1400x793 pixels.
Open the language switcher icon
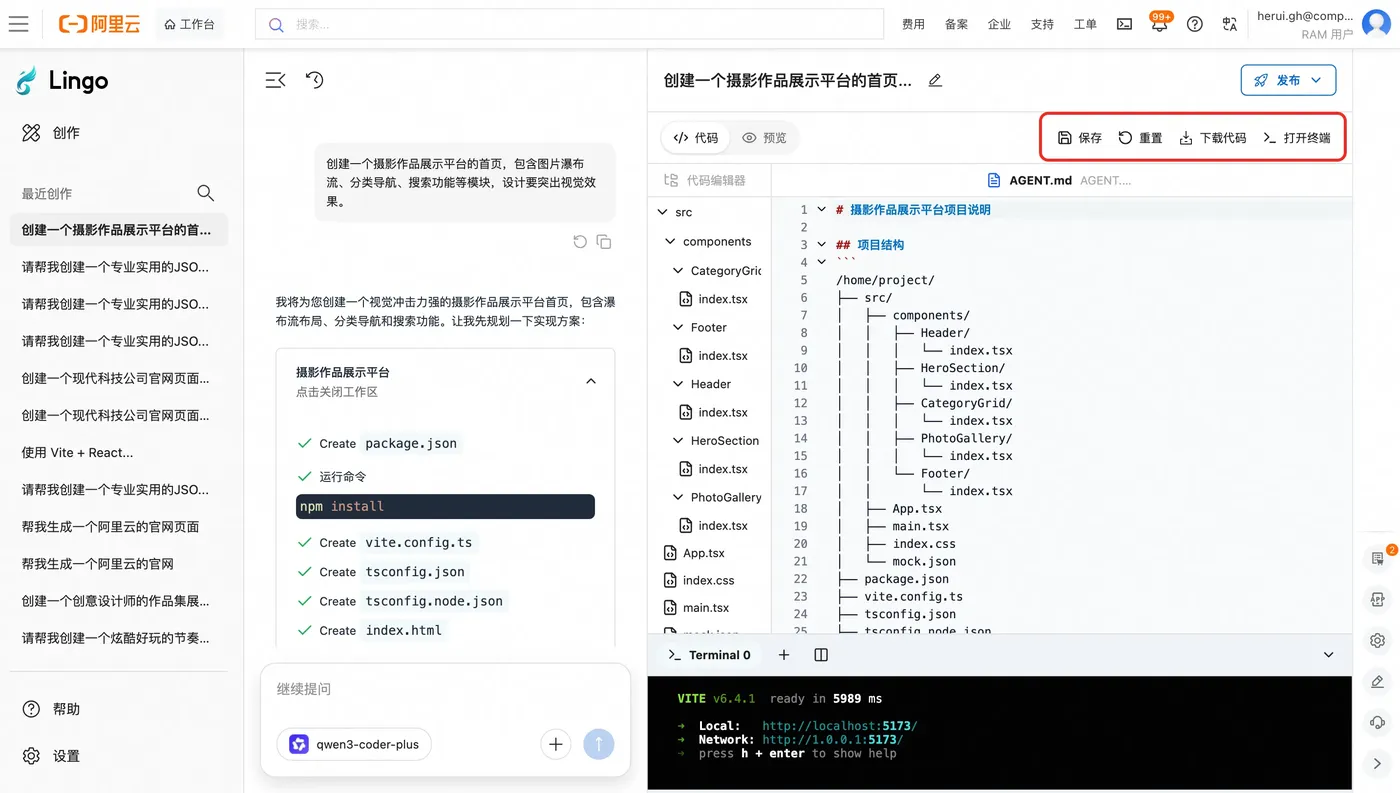1230,24
